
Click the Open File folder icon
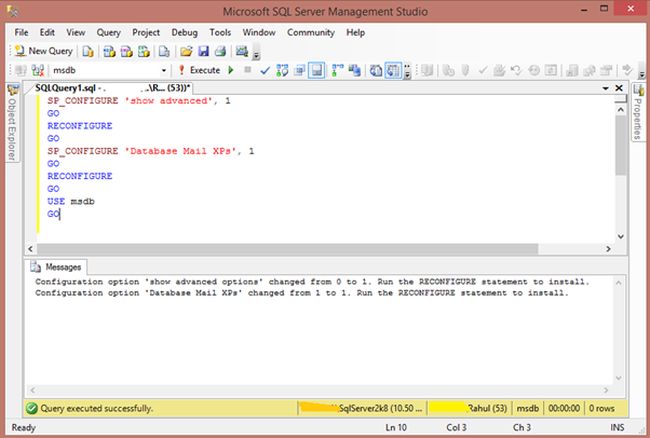(186, 51)
